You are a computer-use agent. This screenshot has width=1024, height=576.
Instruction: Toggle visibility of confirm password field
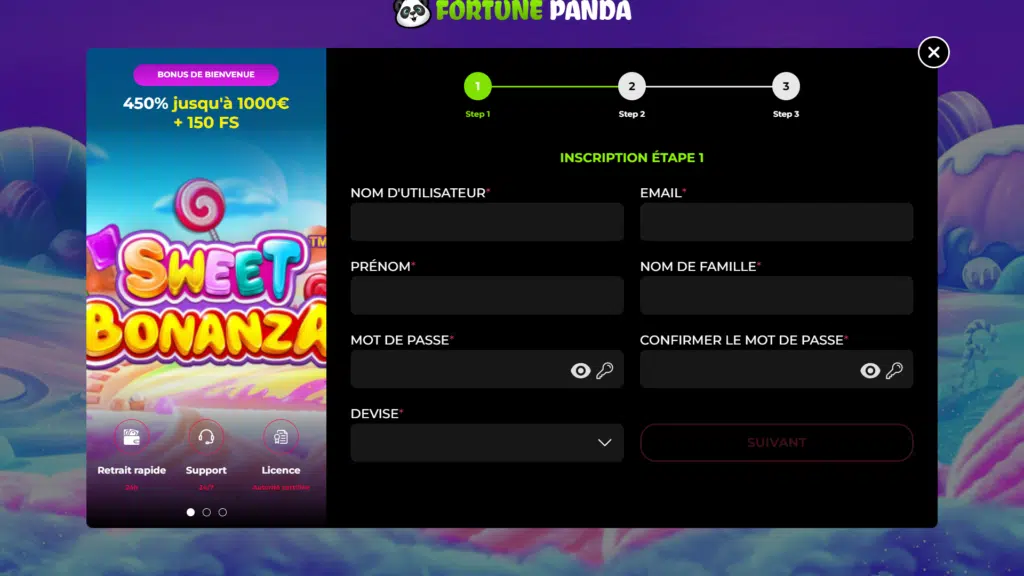tap(870, 370)
